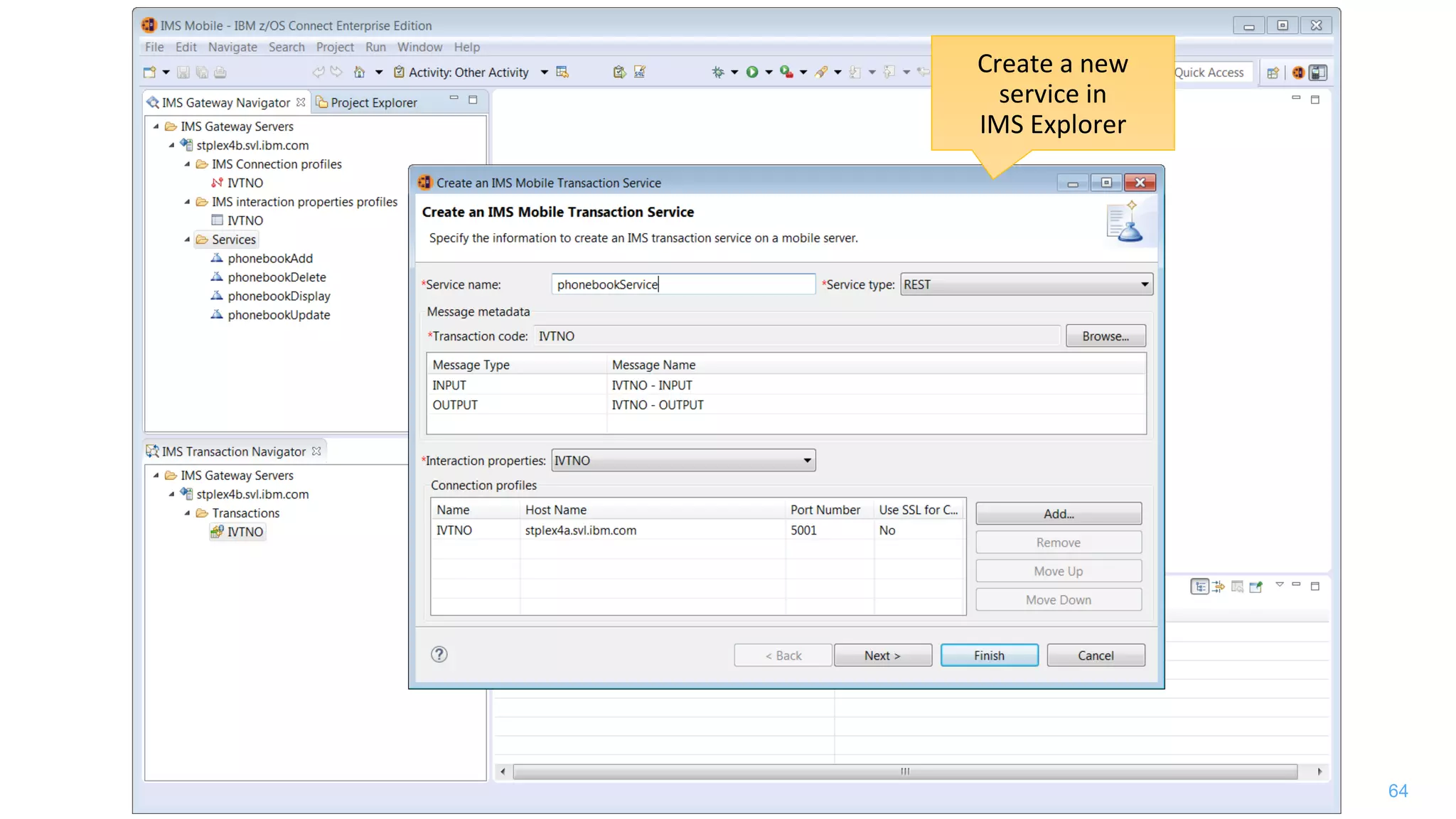Click Browse... for the transaction code
1456x819 pixels.
click(x=1106, y=336)
